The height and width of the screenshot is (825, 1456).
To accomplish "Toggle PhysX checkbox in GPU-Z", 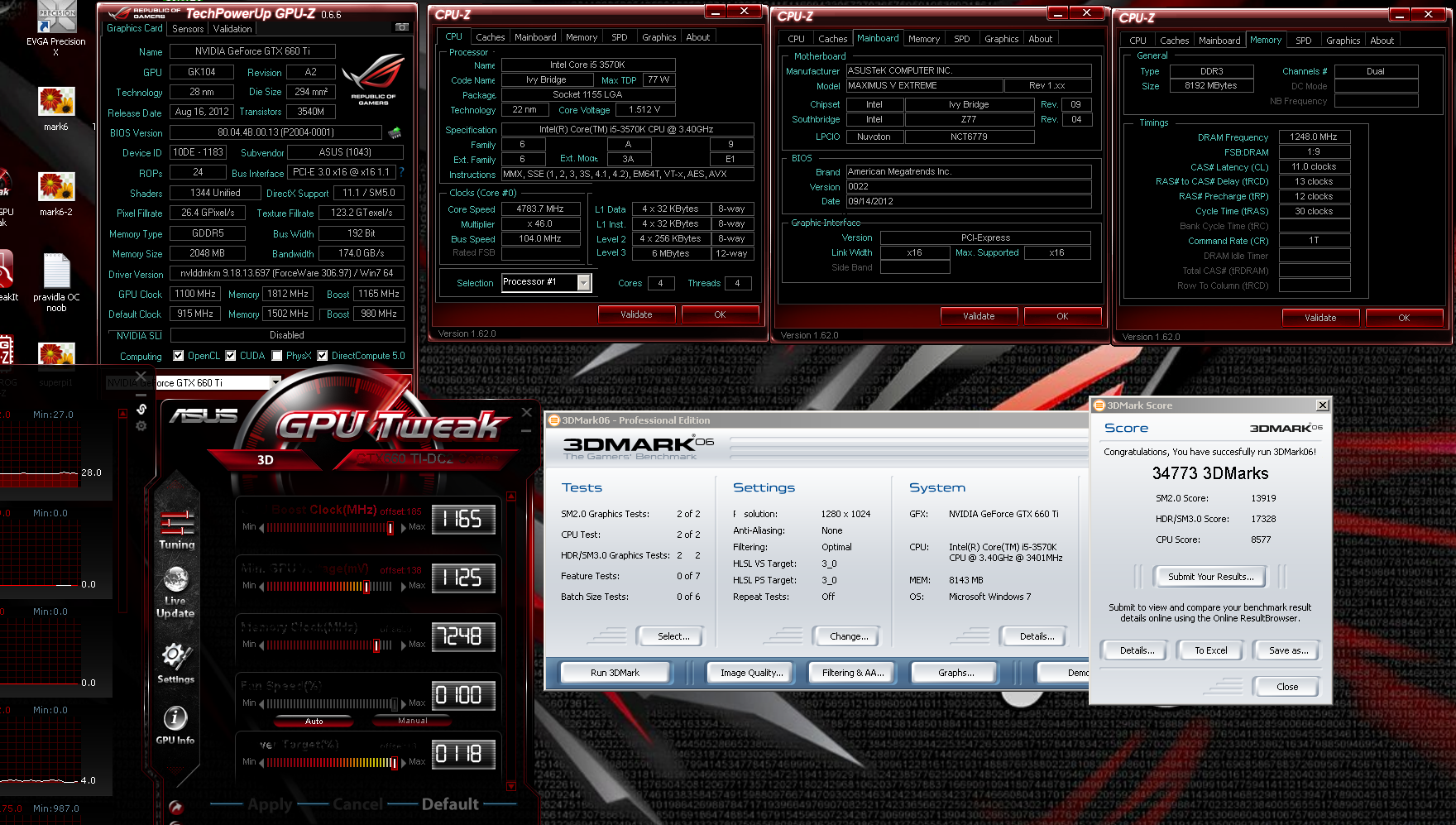I will point(277,356).
